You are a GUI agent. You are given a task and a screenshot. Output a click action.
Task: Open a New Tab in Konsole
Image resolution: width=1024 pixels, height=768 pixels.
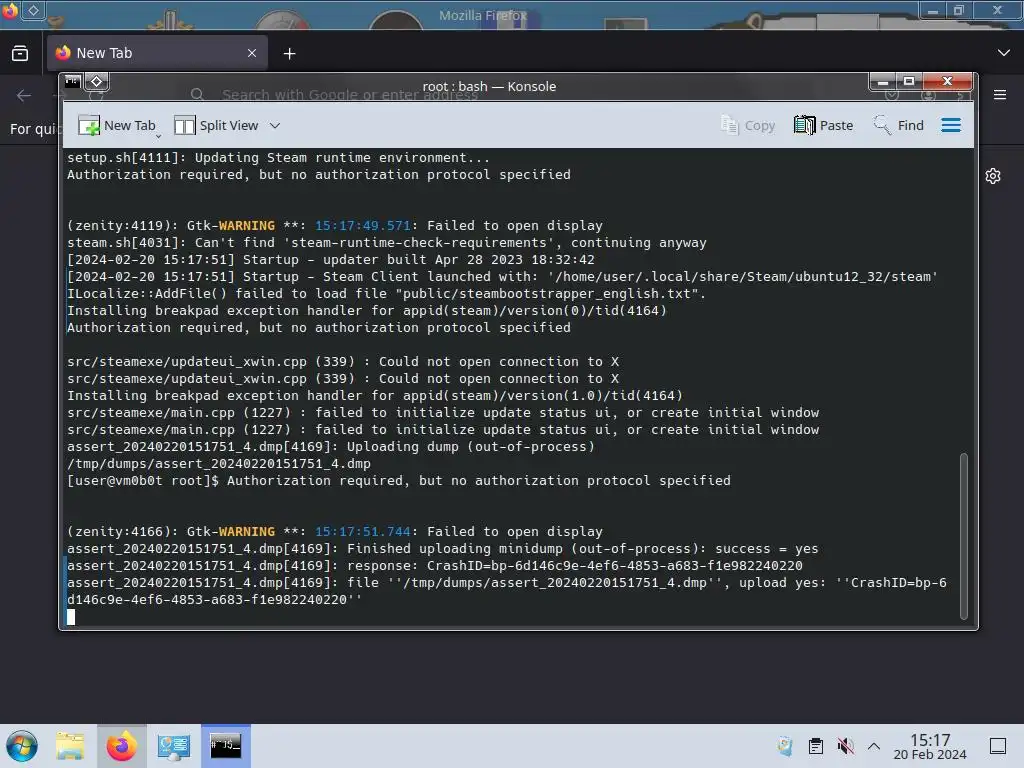click(x=117, y=125)
